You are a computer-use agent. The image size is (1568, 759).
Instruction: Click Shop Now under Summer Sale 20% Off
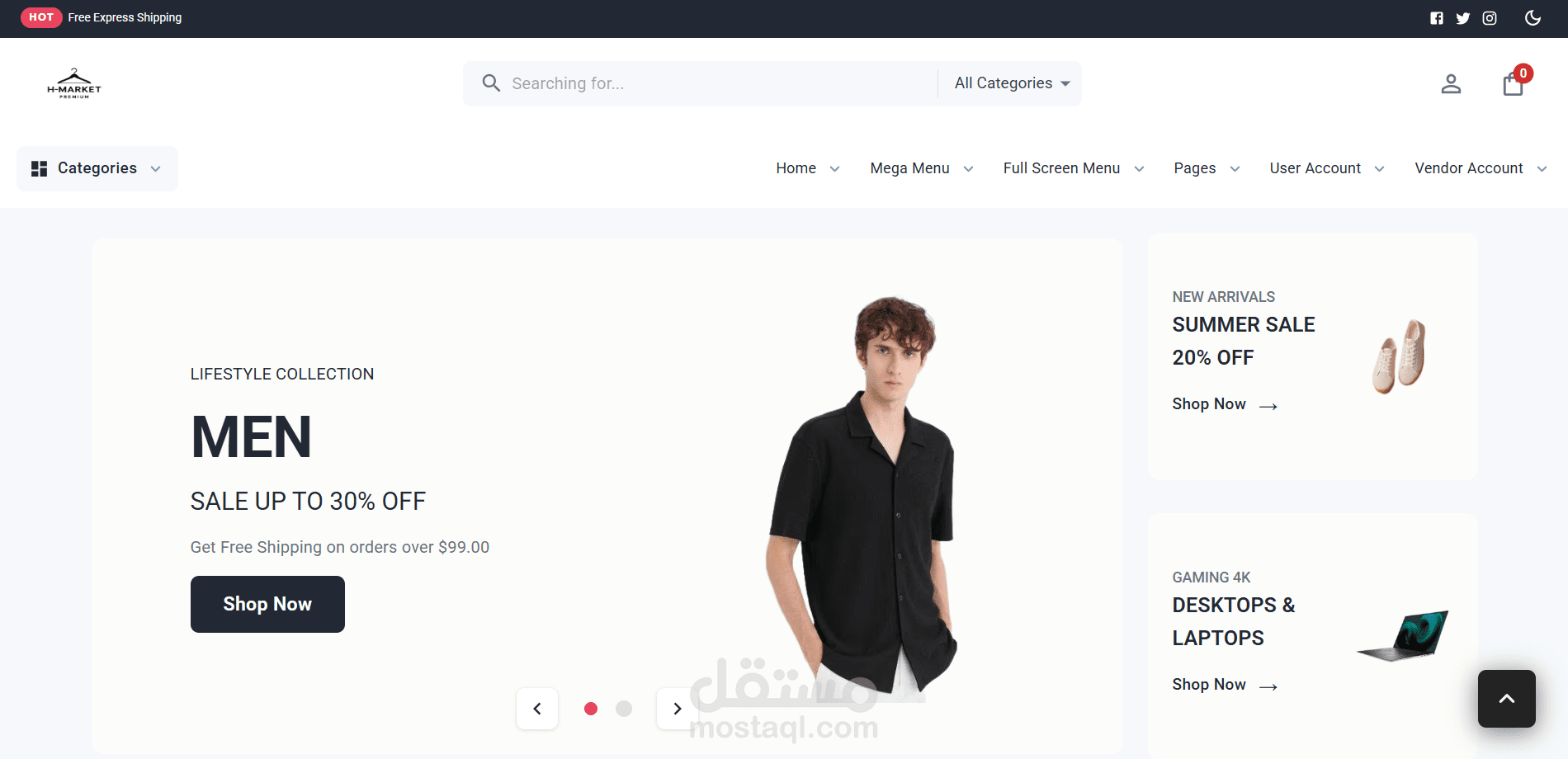(x=1225, y=404)
